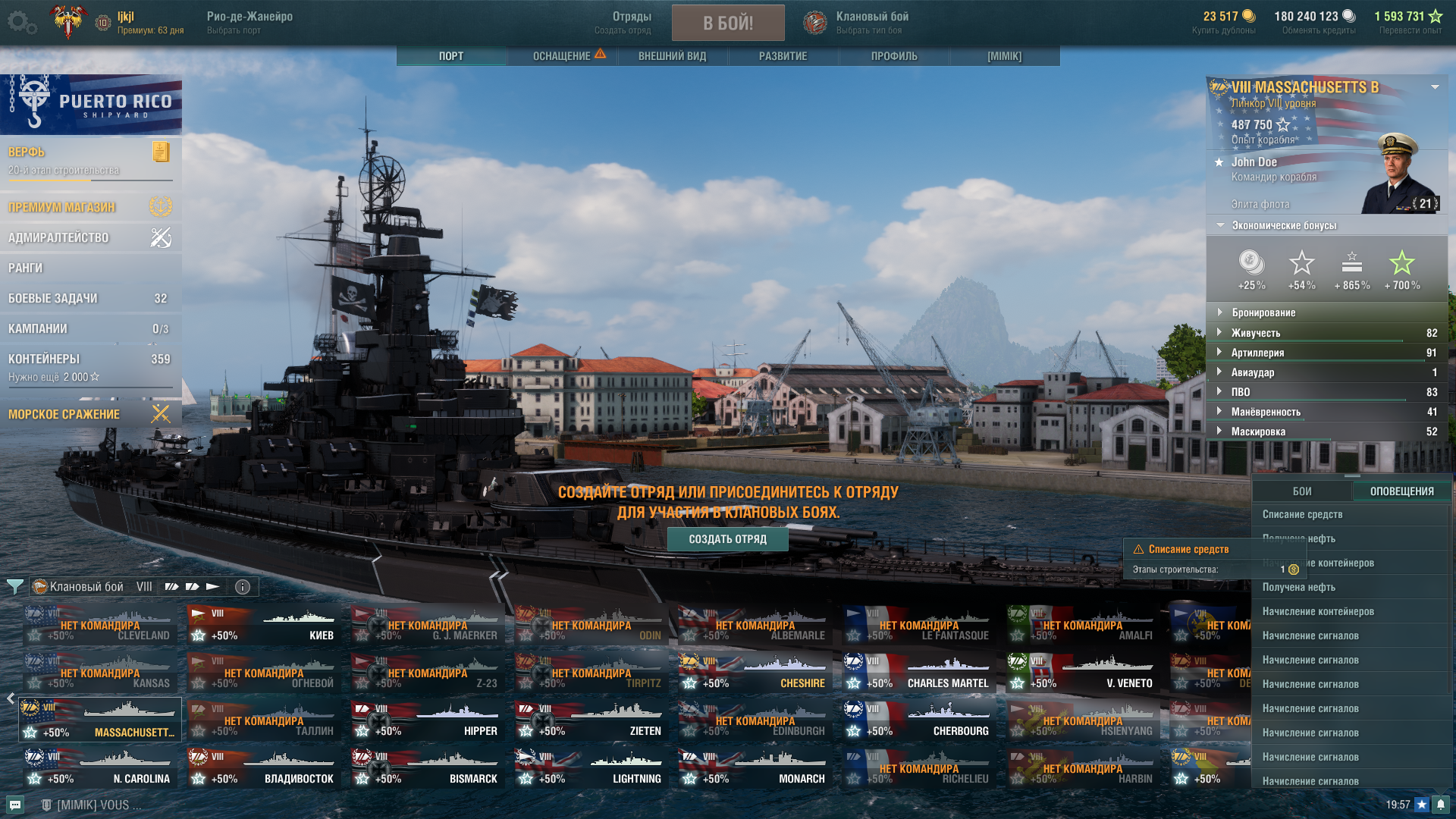Click the notification bell icon
The height and width of the screenshot is (819, 1456).
click(x=1441, y=805)
